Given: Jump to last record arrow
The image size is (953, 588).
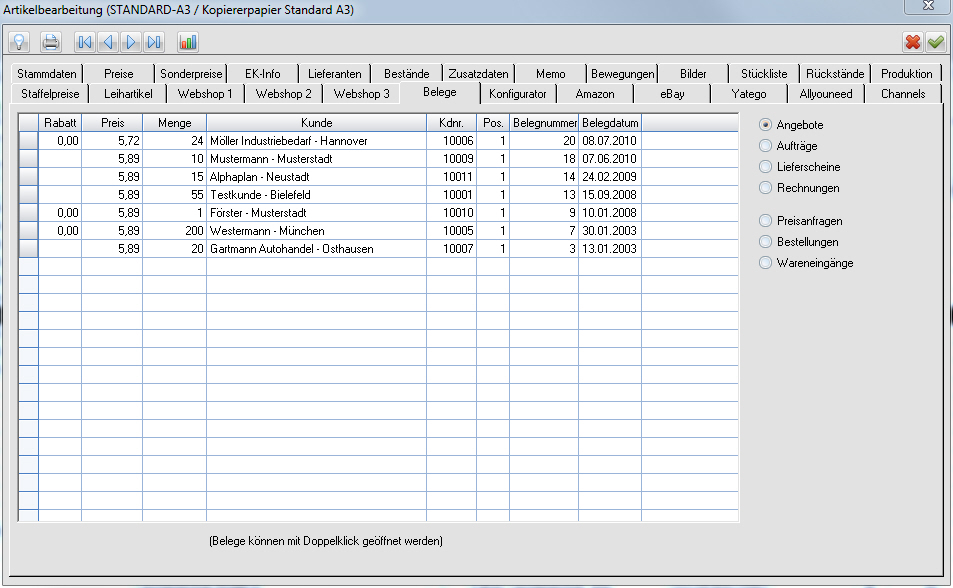Looking at the screenshot, I should (154, 42).
